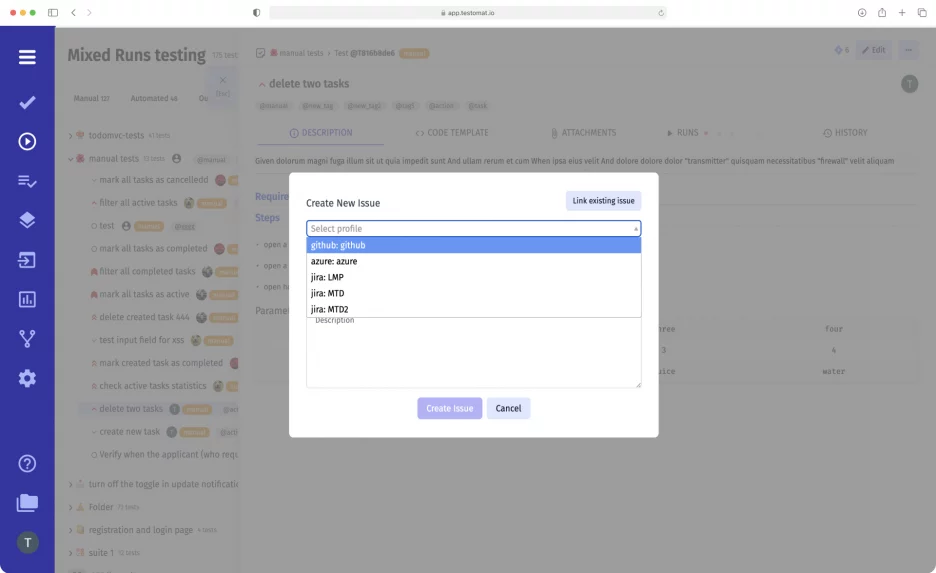Open the Settings gear icon in sidebar
Image resolution: width=936 pixels, height=573 pixels.
(x=27, y=378)
